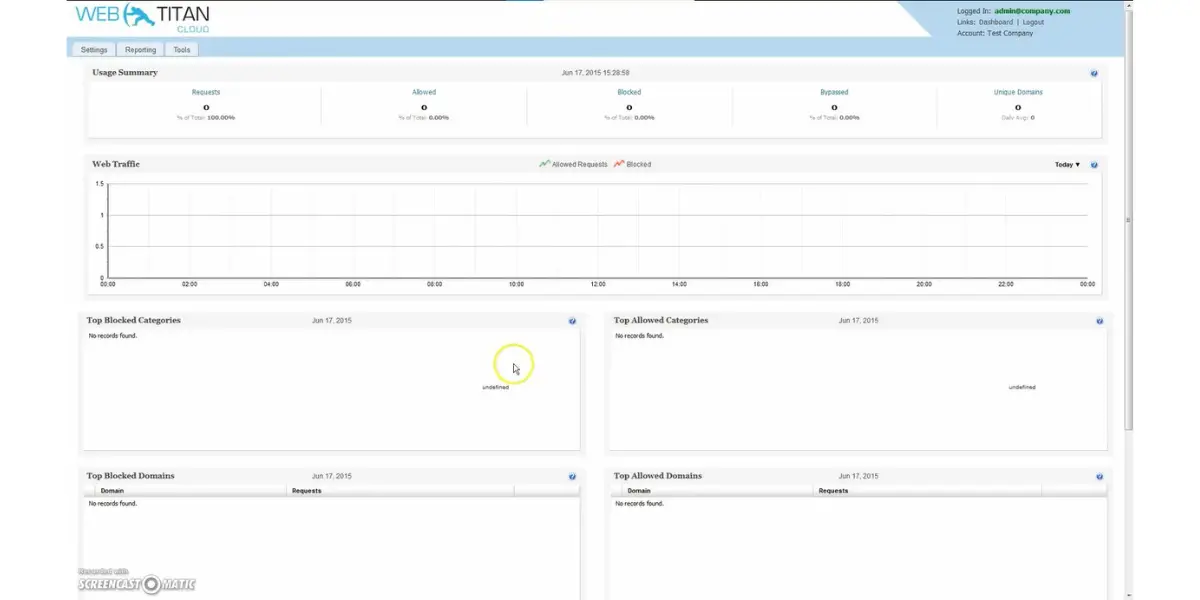Open the Tools tab
The height and width of the screenshot is (600, 1200).
[x=182, y=49]
